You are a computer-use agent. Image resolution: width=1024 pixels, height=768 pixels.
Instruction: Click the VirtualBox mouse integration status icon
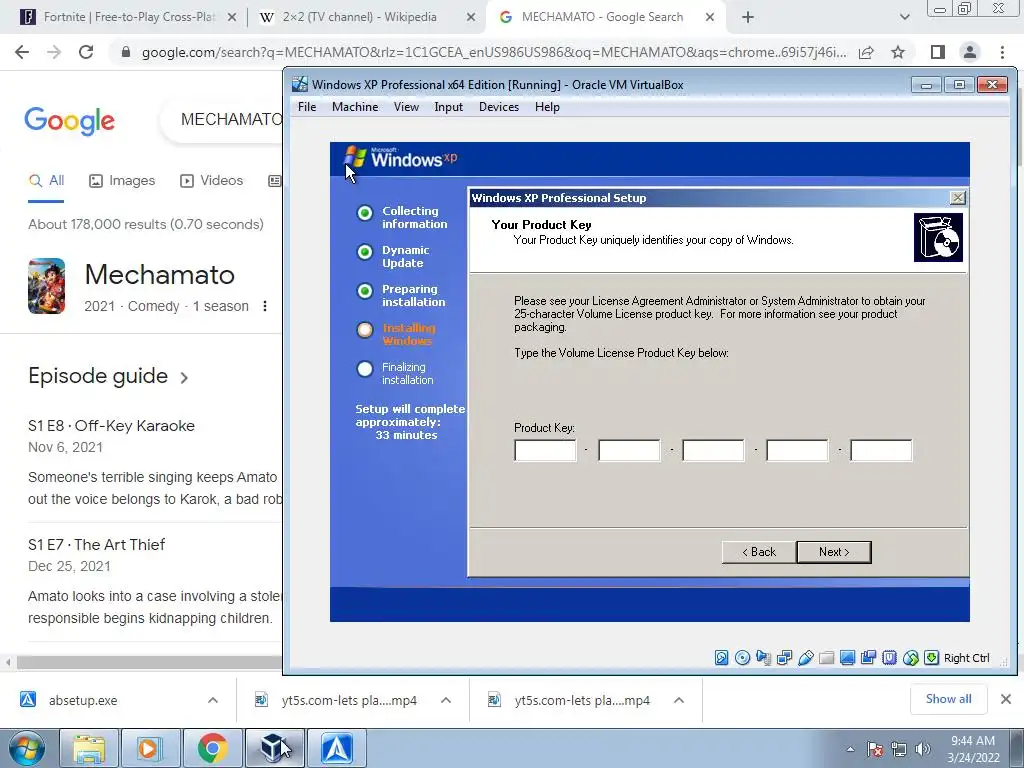coord(910,658)
